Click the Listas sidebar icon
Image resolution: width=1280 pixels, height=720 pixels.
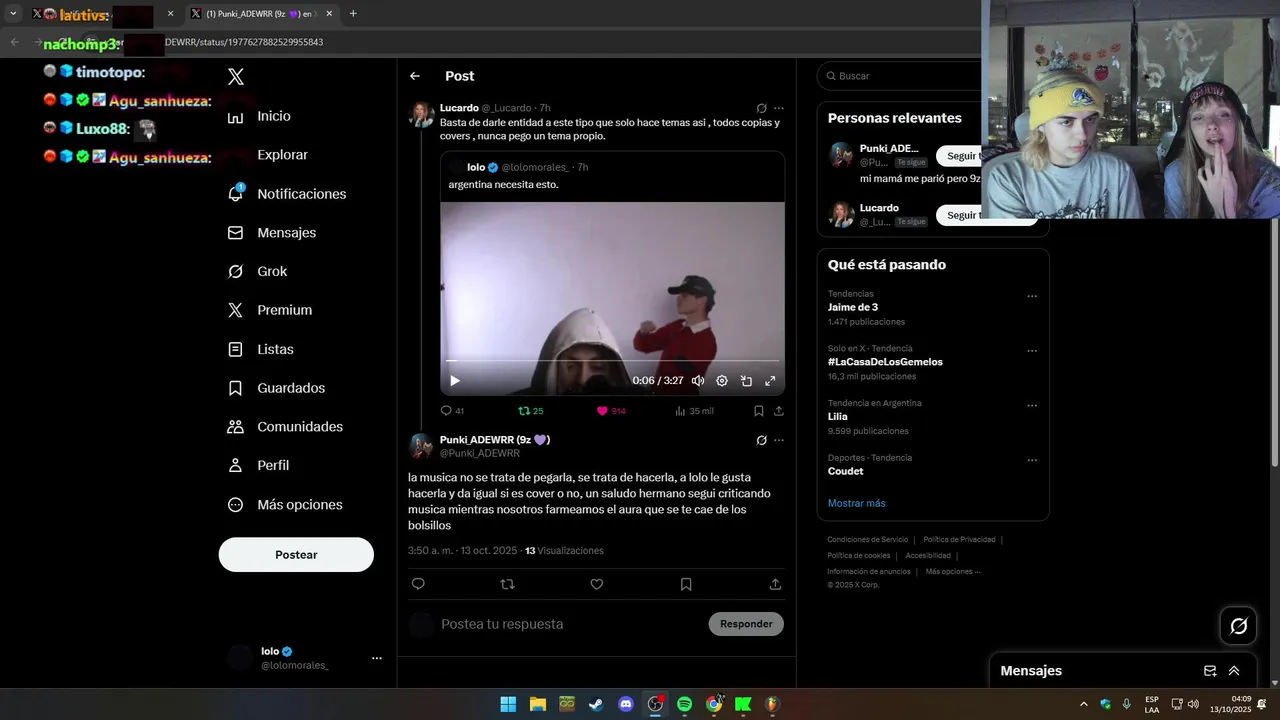coord(236,349)
